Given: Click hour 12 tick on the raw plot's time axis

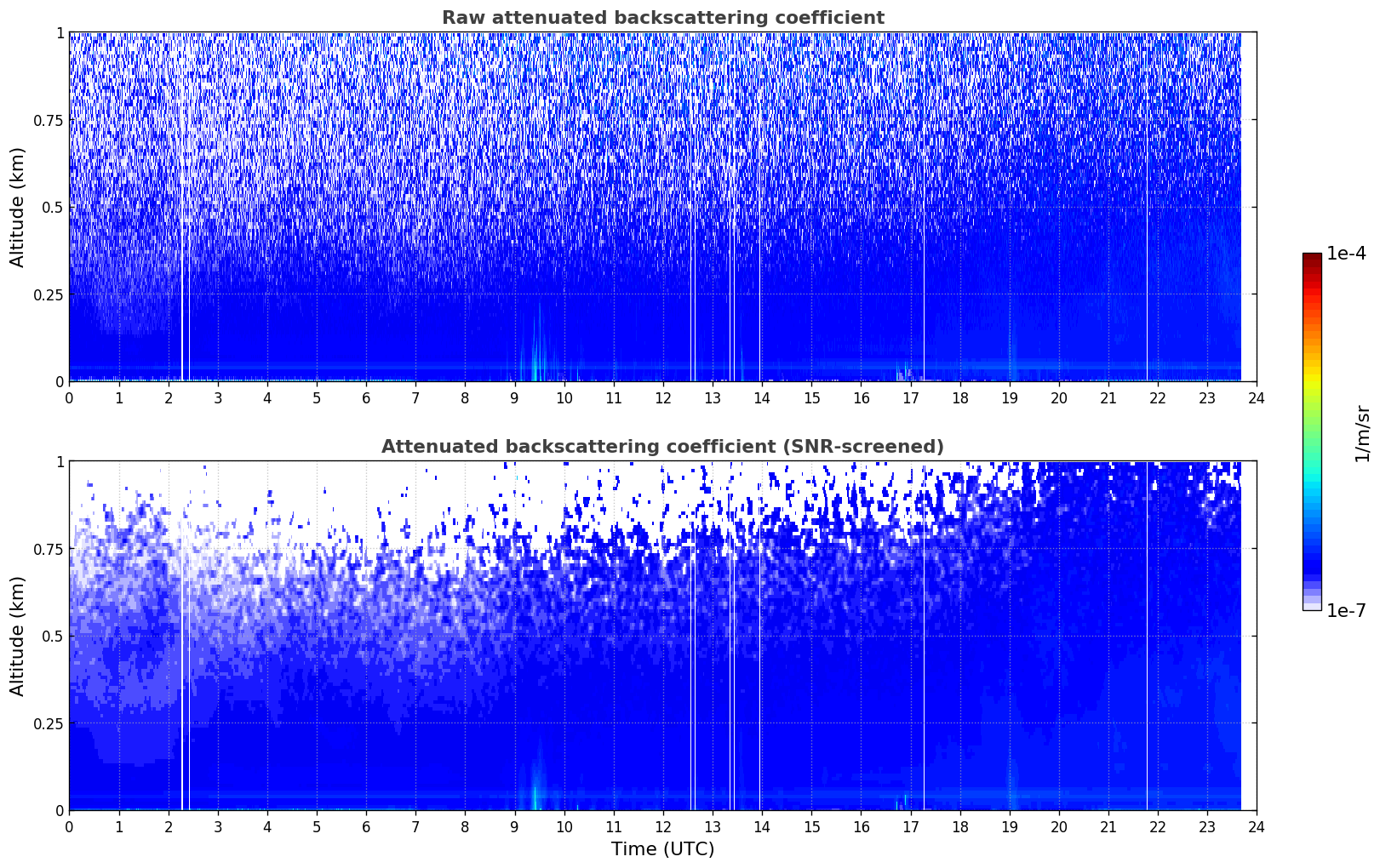Looking at the screenshot, I should click(x=662, y=397).
